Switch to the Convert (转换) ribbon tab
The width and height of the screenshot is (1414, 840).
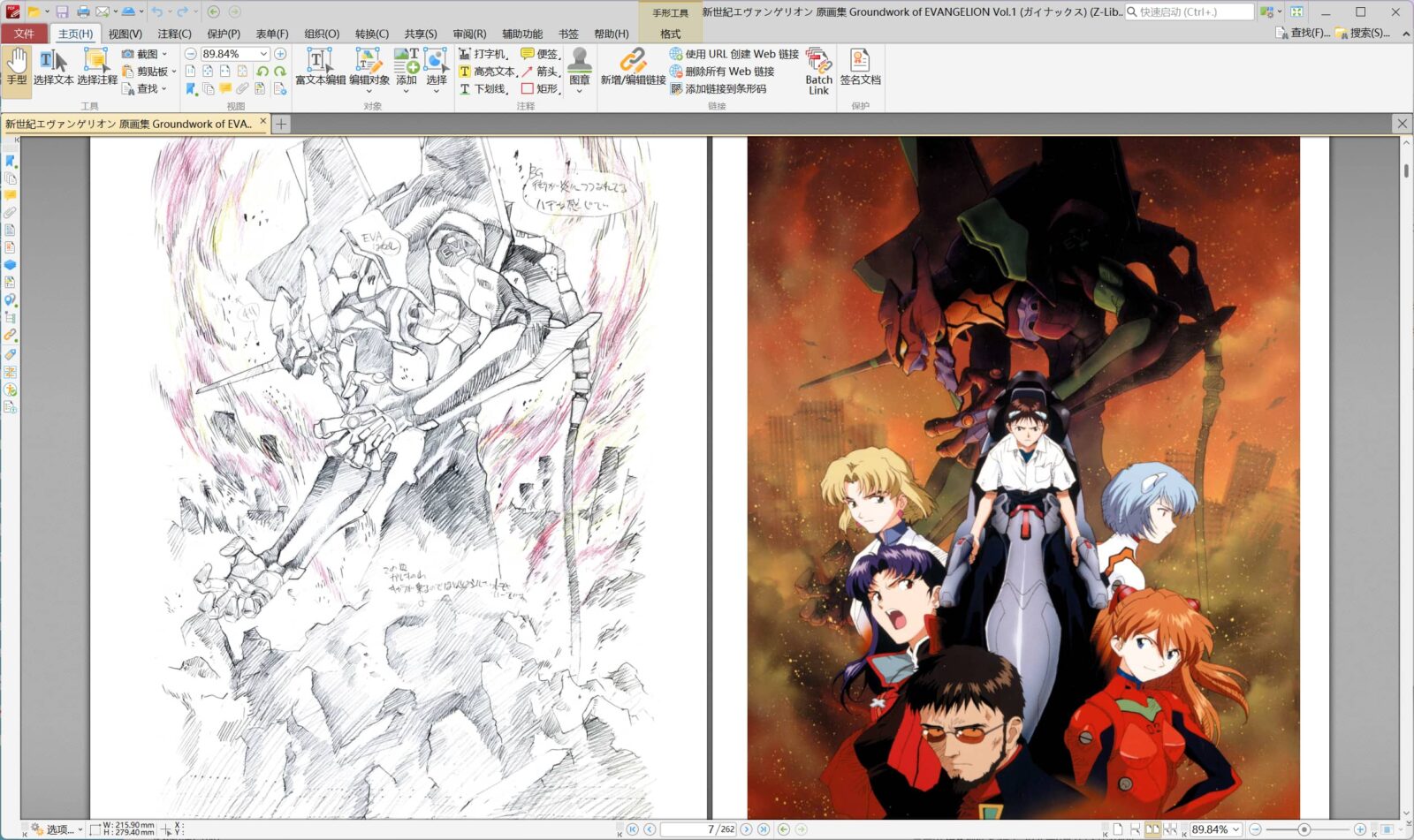372,34
